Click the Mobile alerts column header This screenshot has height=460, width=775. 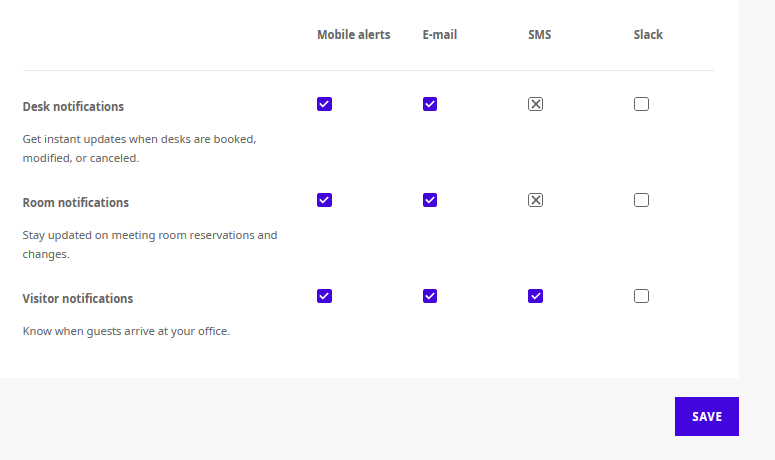point(353,35)
